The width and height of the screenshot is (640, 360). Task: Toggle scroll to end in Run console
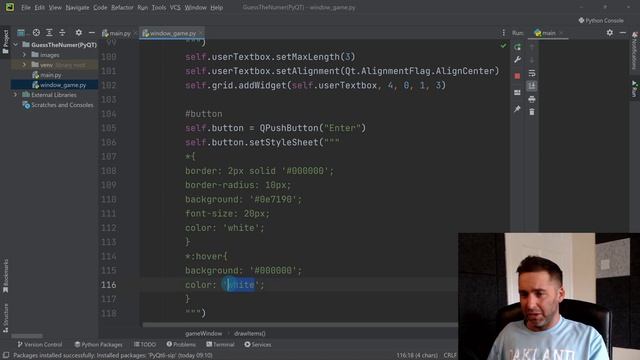[x=532, y=86]
